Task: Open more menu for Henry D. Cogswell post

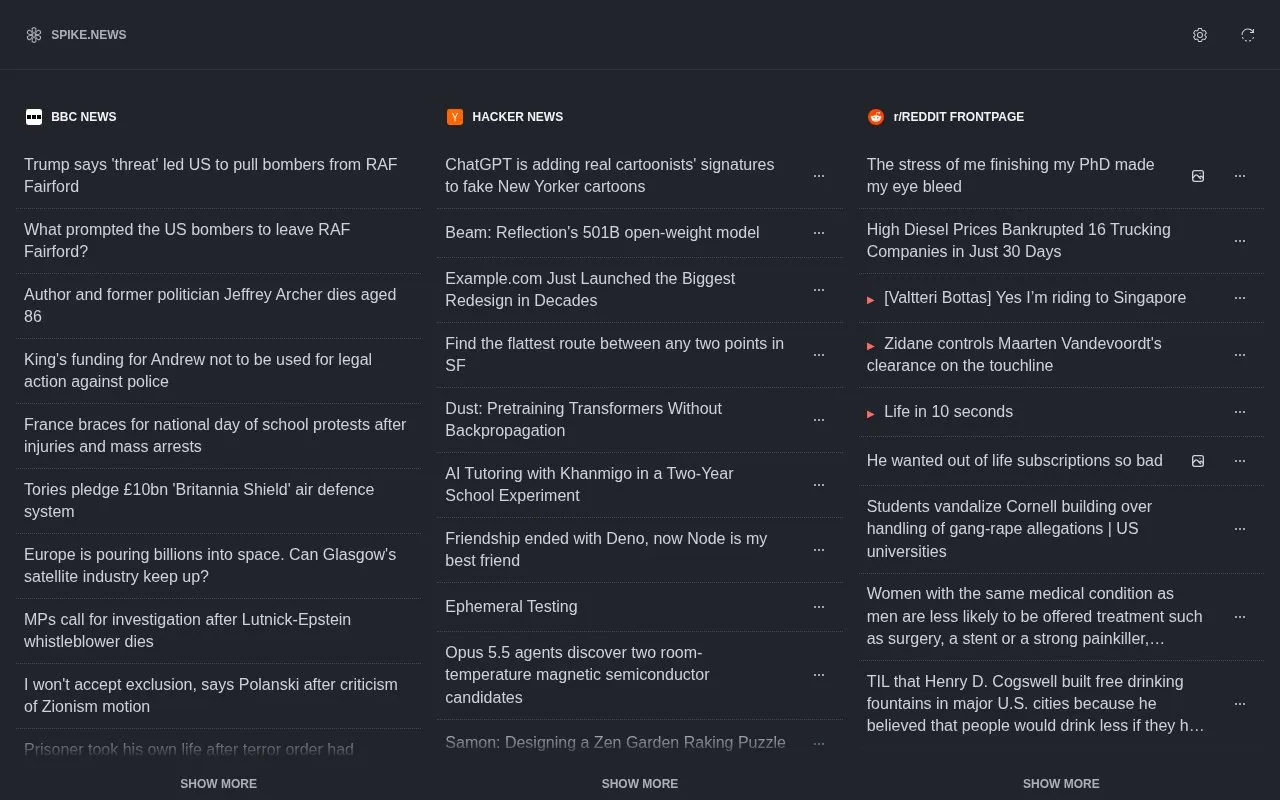Action: (1240, 704)
